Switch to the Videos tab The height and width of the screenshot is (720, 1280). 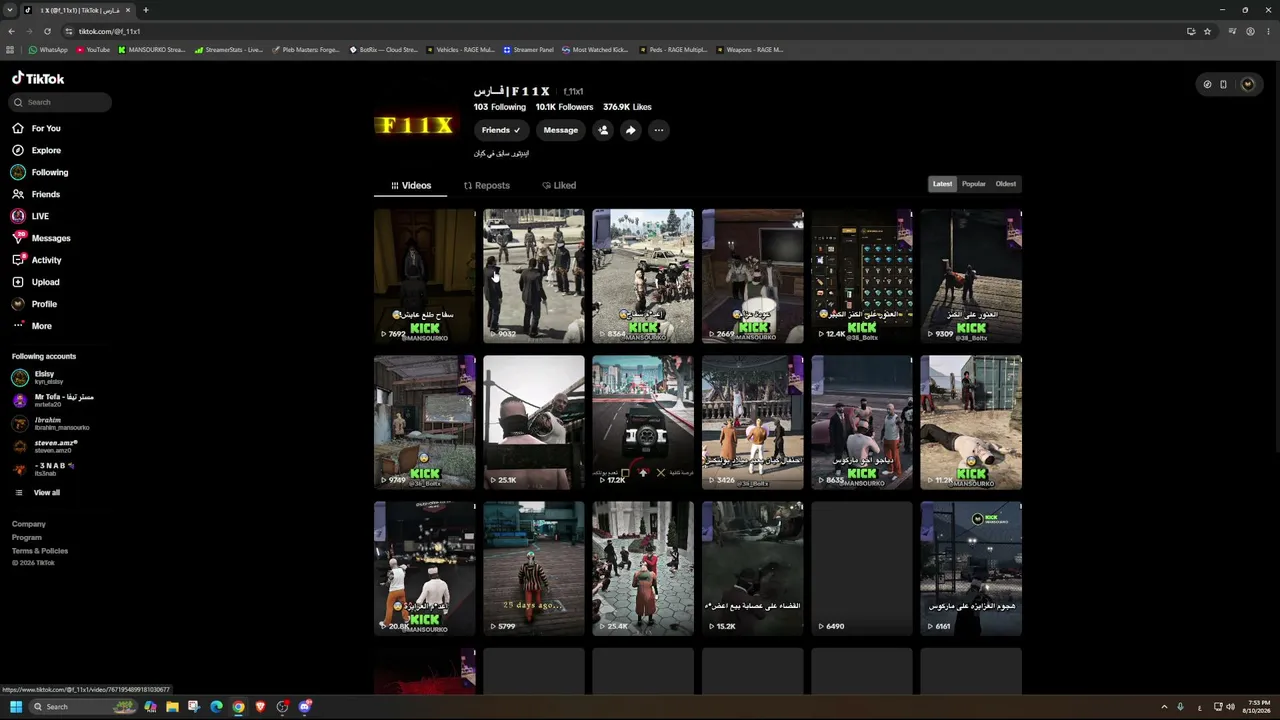coord(411,185)
